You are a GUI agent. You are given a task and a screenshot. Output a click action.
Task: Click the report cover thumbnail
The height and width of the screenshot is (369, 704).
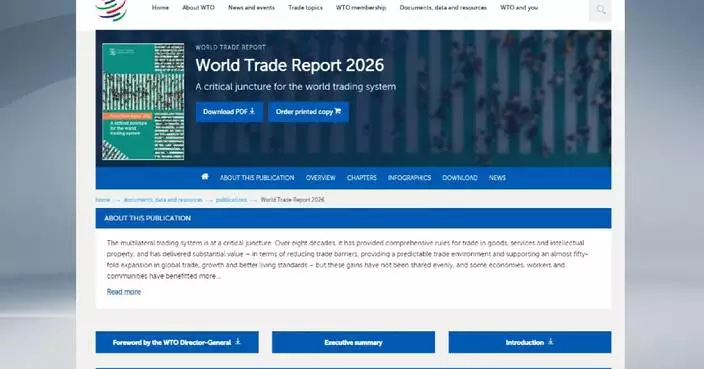[x=143, y=101]
